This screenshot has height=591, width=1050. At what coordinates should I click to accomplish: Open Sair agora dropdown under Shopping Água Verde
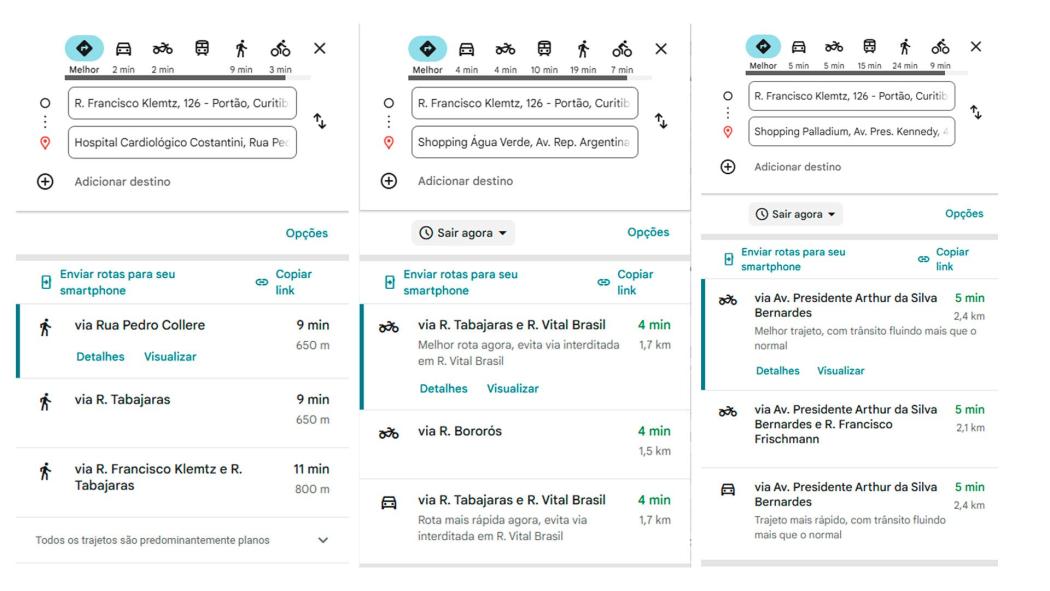click(x=463, y=233)
